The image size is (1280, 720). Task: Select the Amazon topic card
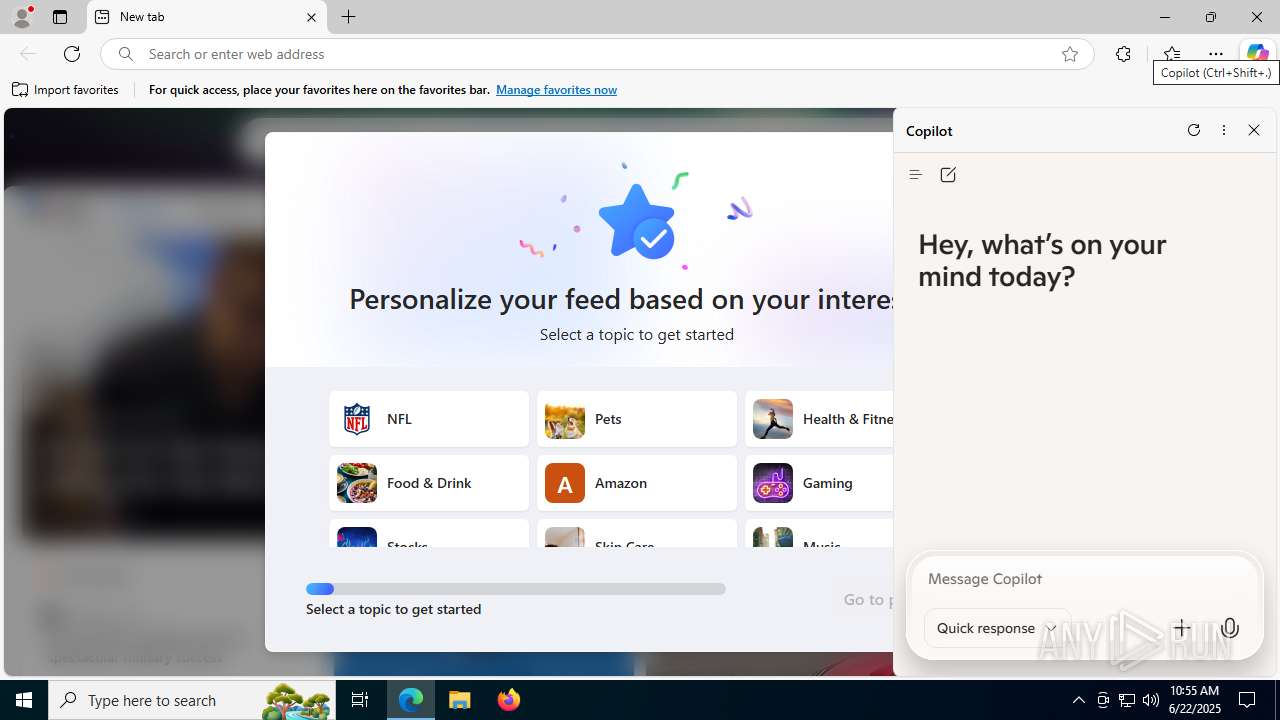coord(637,483)
